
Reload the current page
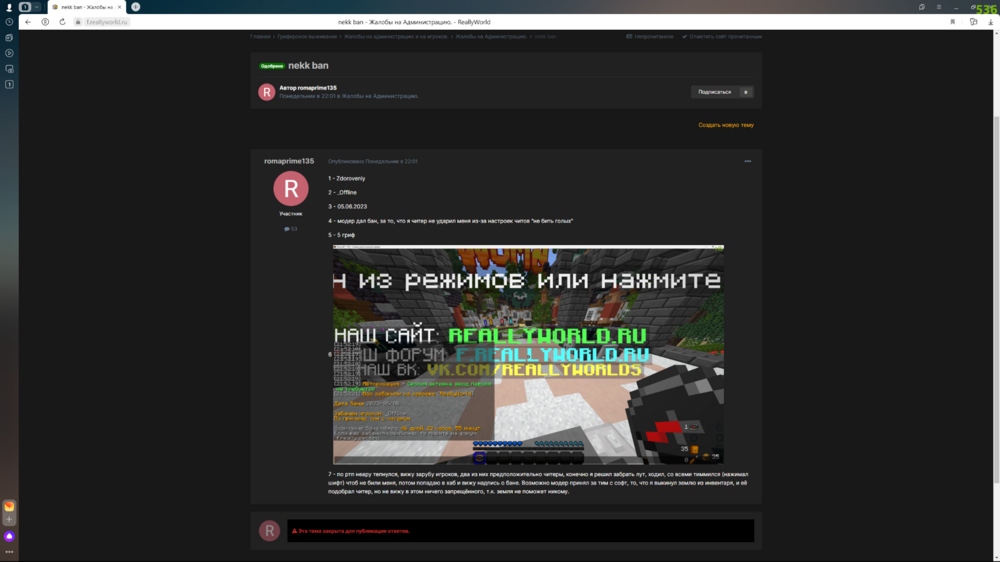(62, 22)
